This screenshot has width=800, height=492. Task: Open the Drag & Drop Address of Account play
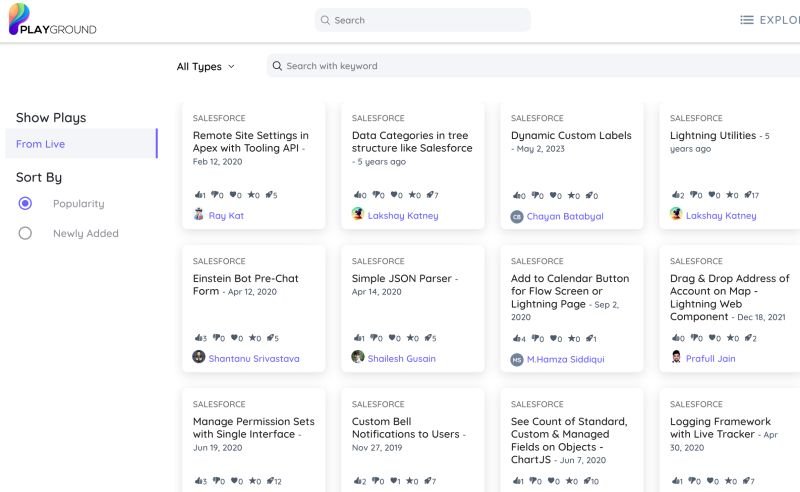coord(730,297)
